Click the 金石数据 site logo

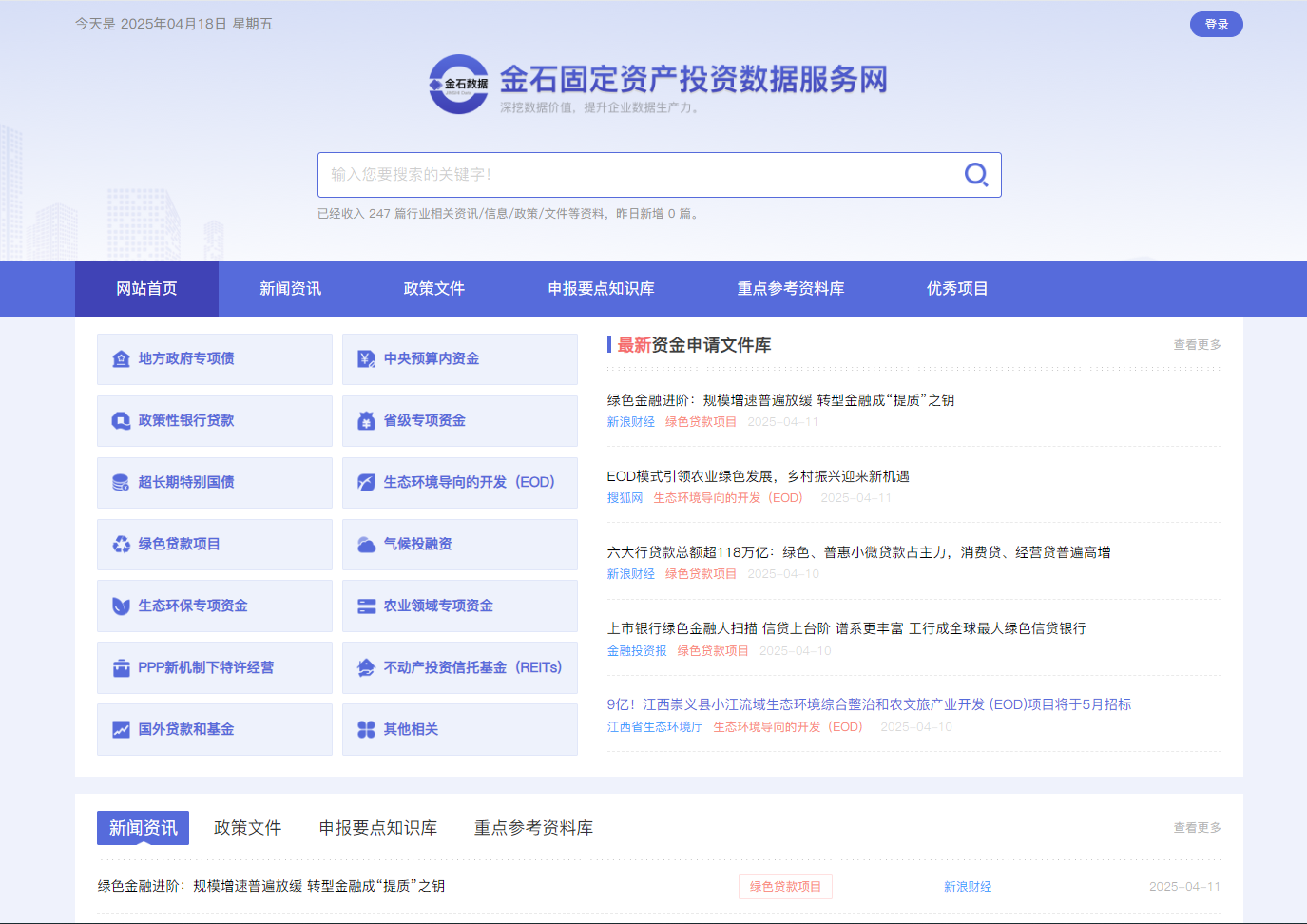tap(458, 85)
